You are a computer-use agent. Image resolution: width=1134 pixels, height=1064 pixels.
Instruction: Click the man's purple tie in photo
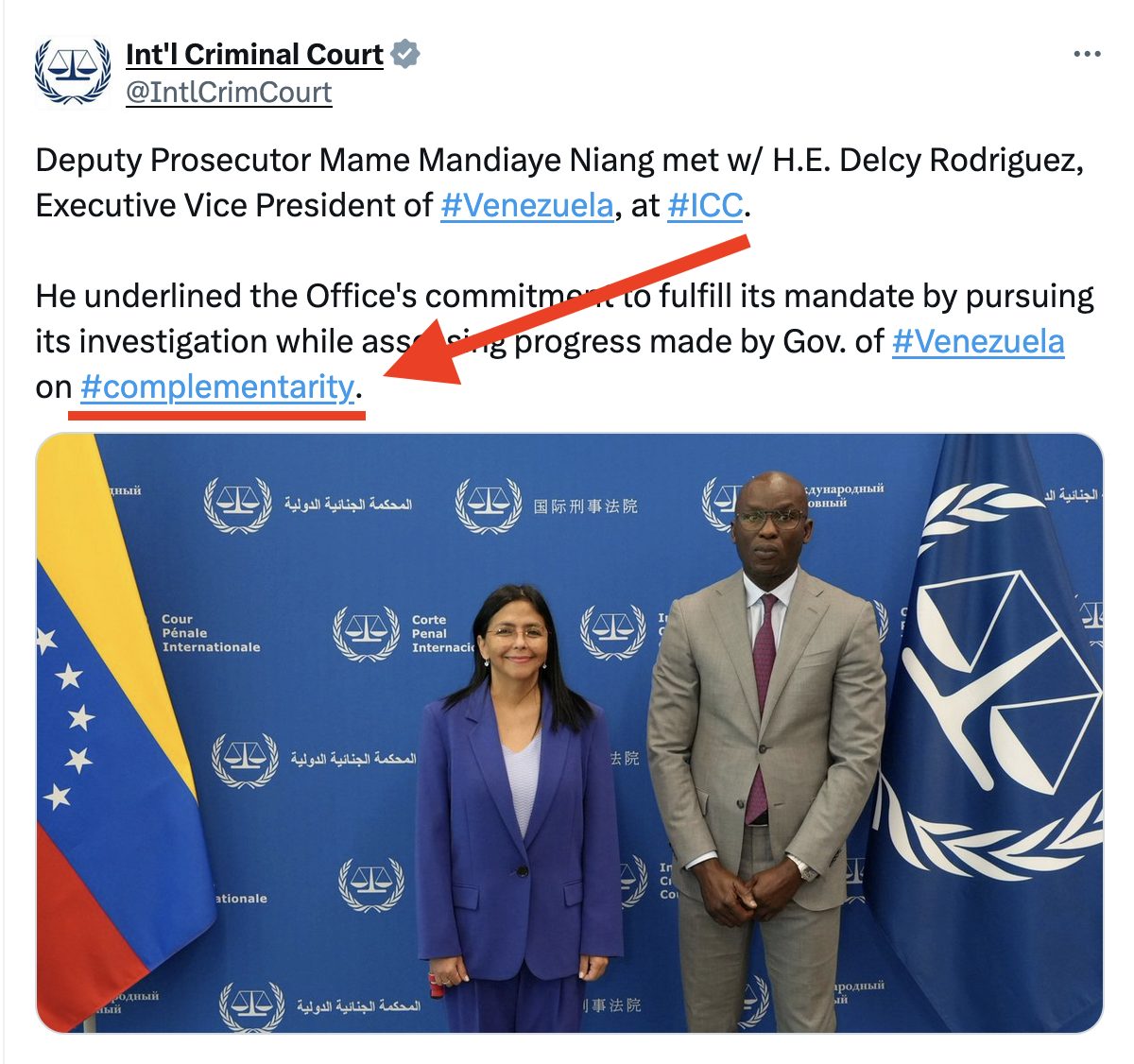coord(761,707)
